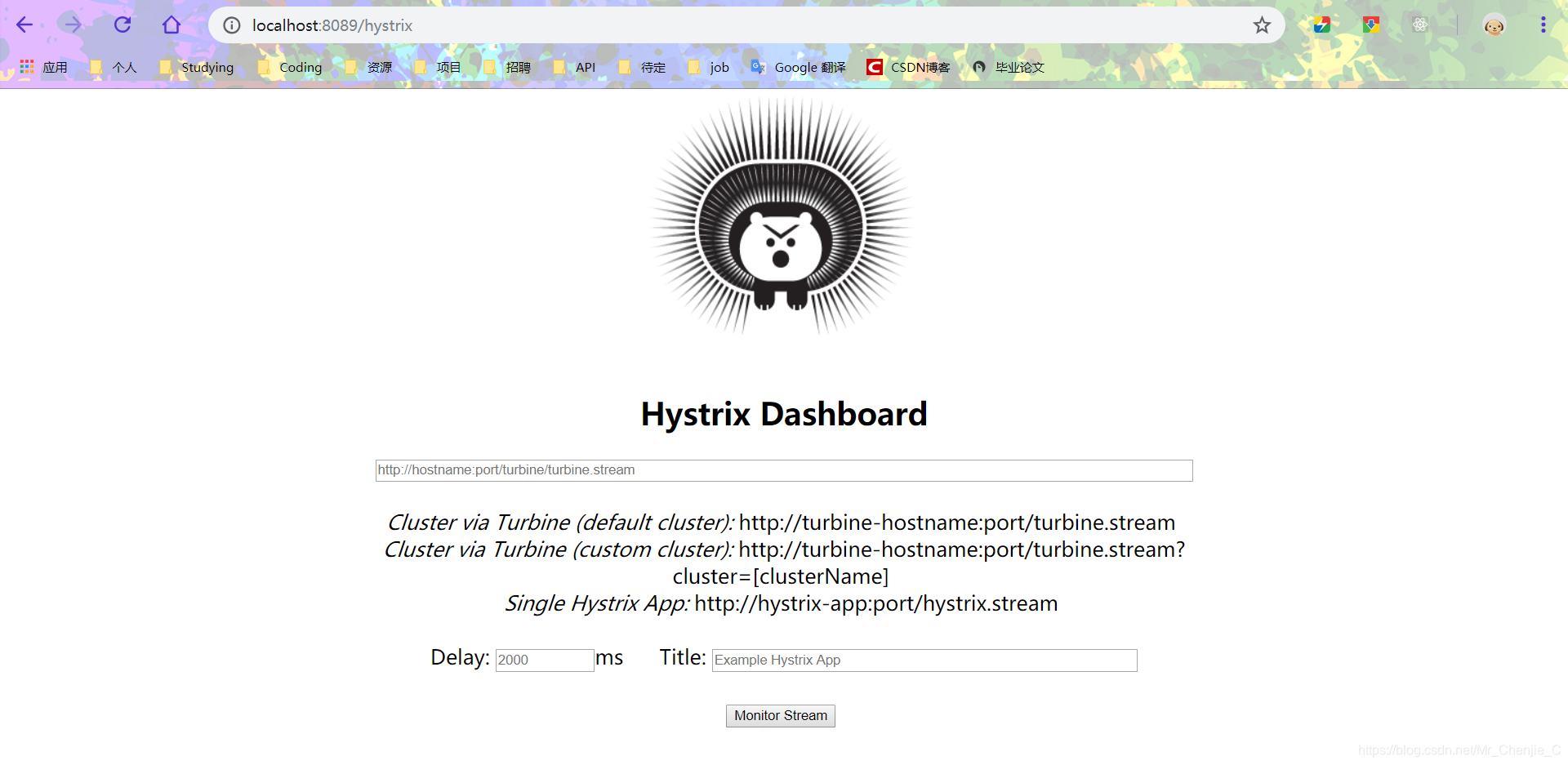Reload the page with refresh icon
The image size is (1568, 765).
click(x=122, y=25)
